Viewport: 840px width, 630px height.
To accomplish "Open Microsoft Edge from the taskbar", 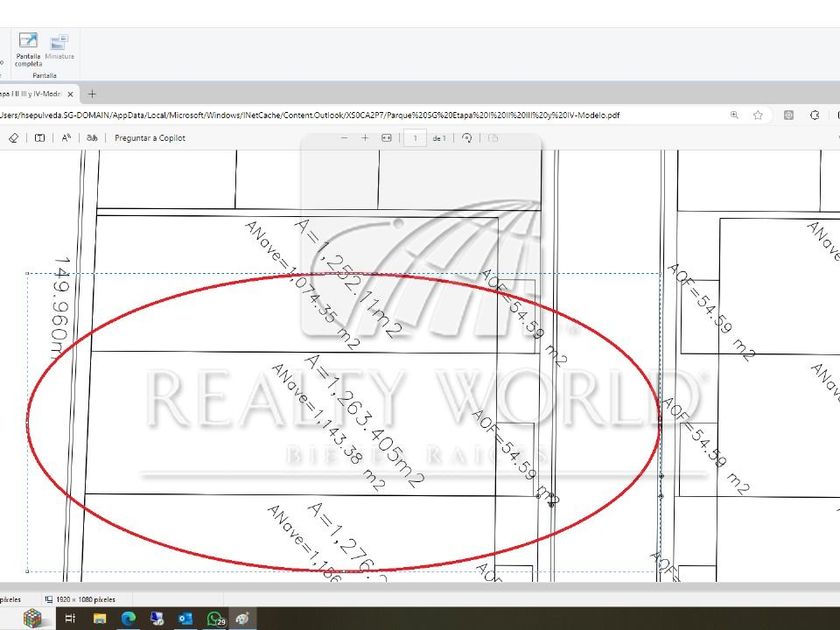I will point(128,619).
